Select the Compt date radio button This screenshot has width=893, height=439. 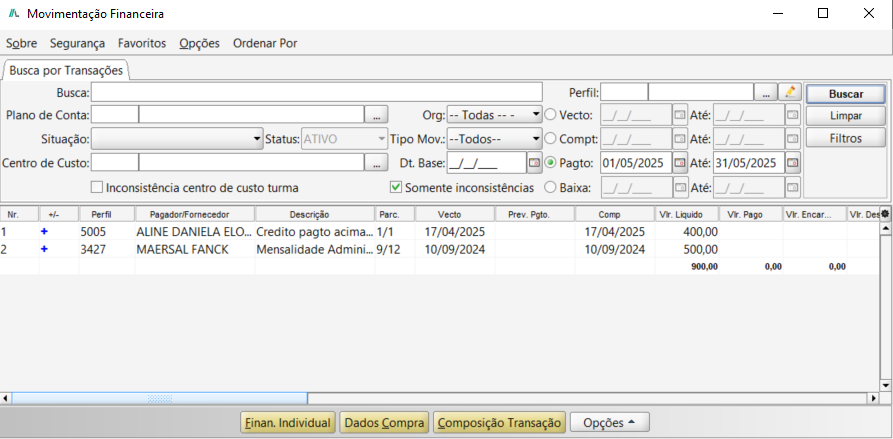pyautogui.click(x=550, y=139)
